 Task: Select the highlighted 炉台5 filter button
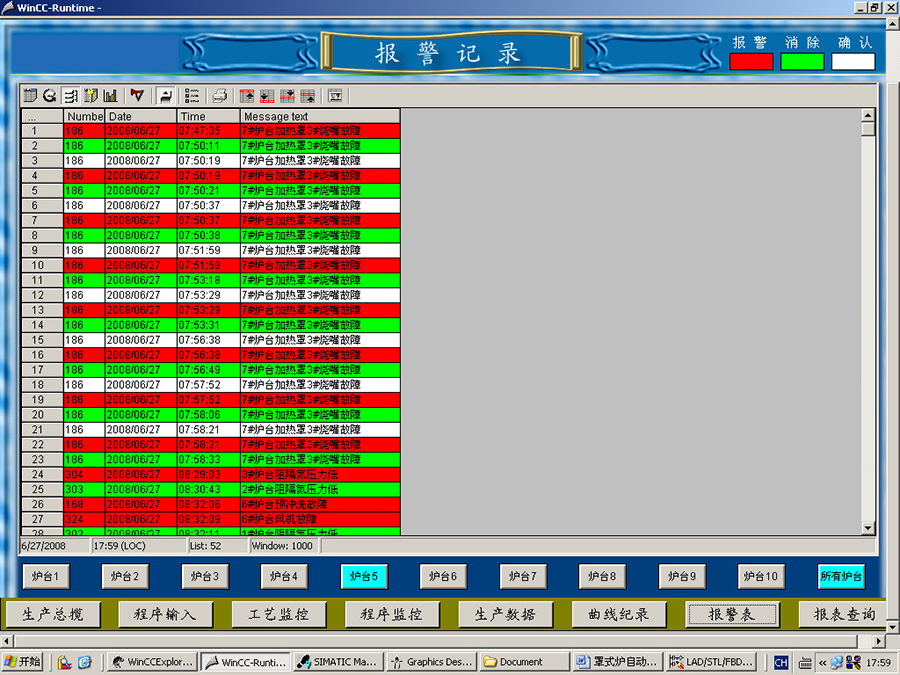coord(364,577)
